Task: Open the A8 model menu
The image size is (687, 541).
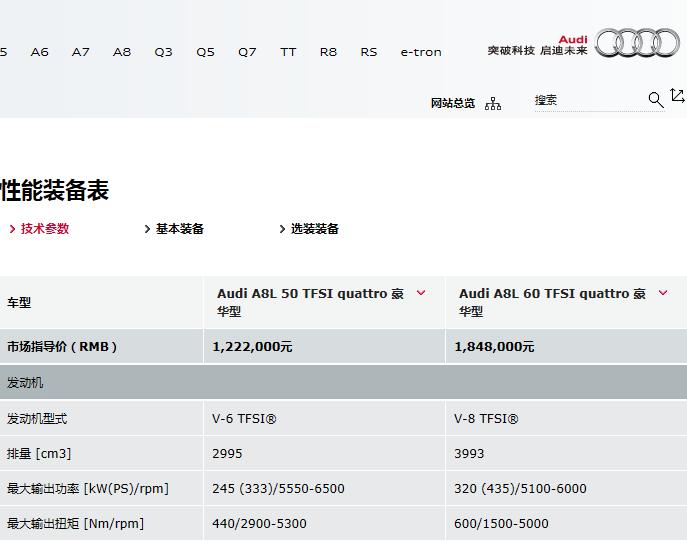Action: [122, 52]
